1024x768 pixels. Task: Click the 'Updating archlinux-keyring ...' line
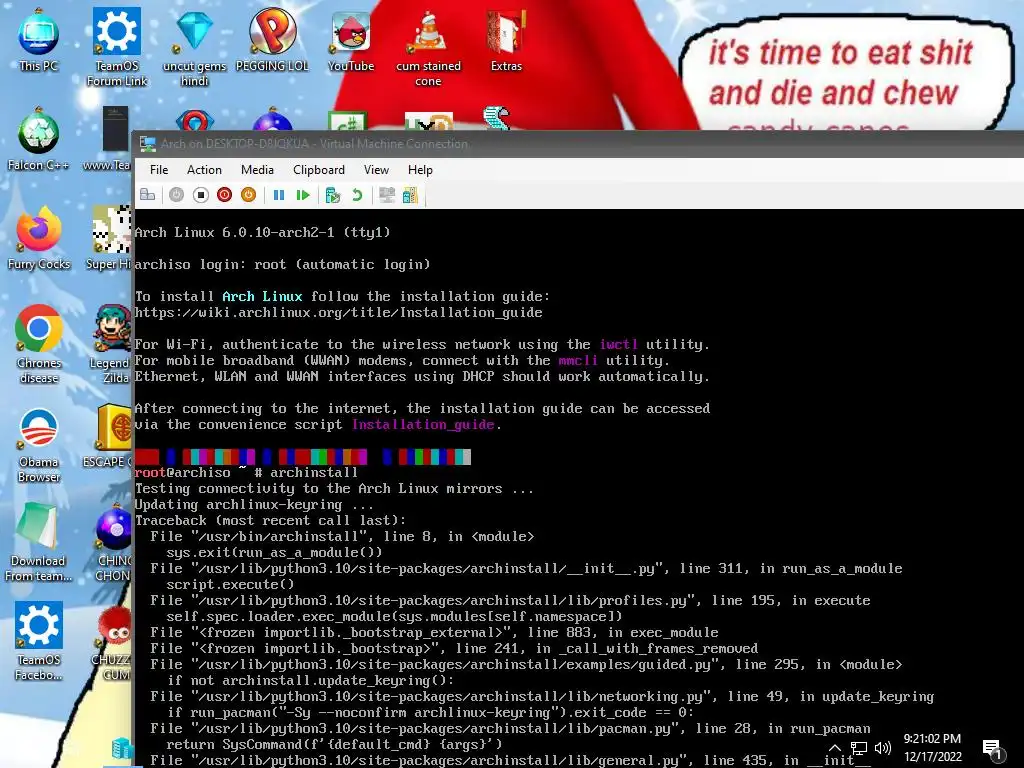(254, 505)
